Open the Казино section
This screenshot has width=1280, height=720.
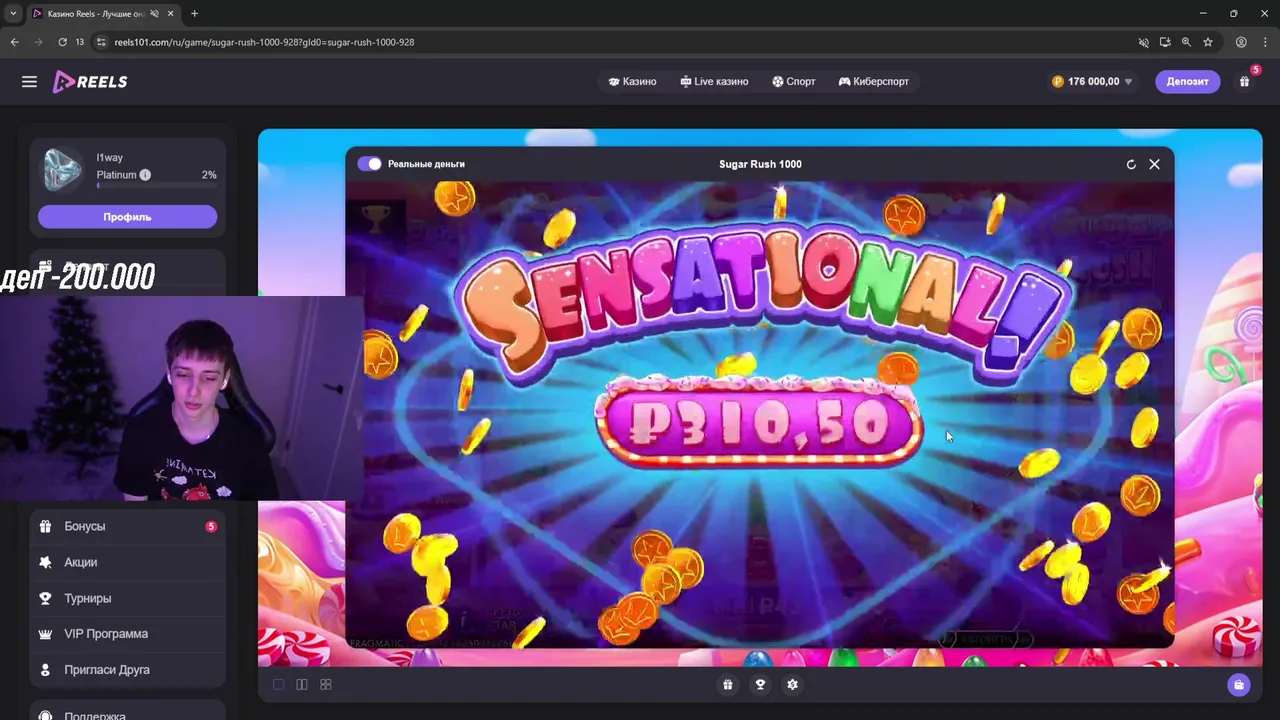(x=632, y=82)
